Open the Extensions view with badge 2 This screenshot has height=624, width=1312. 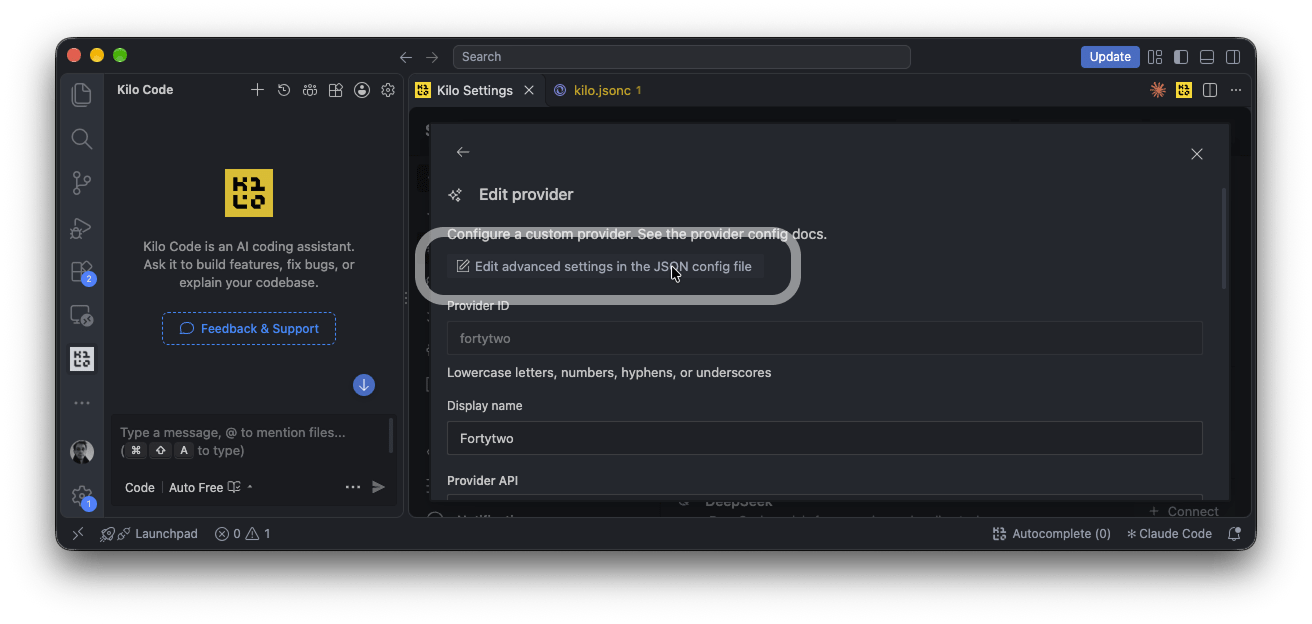coord(82,272)
